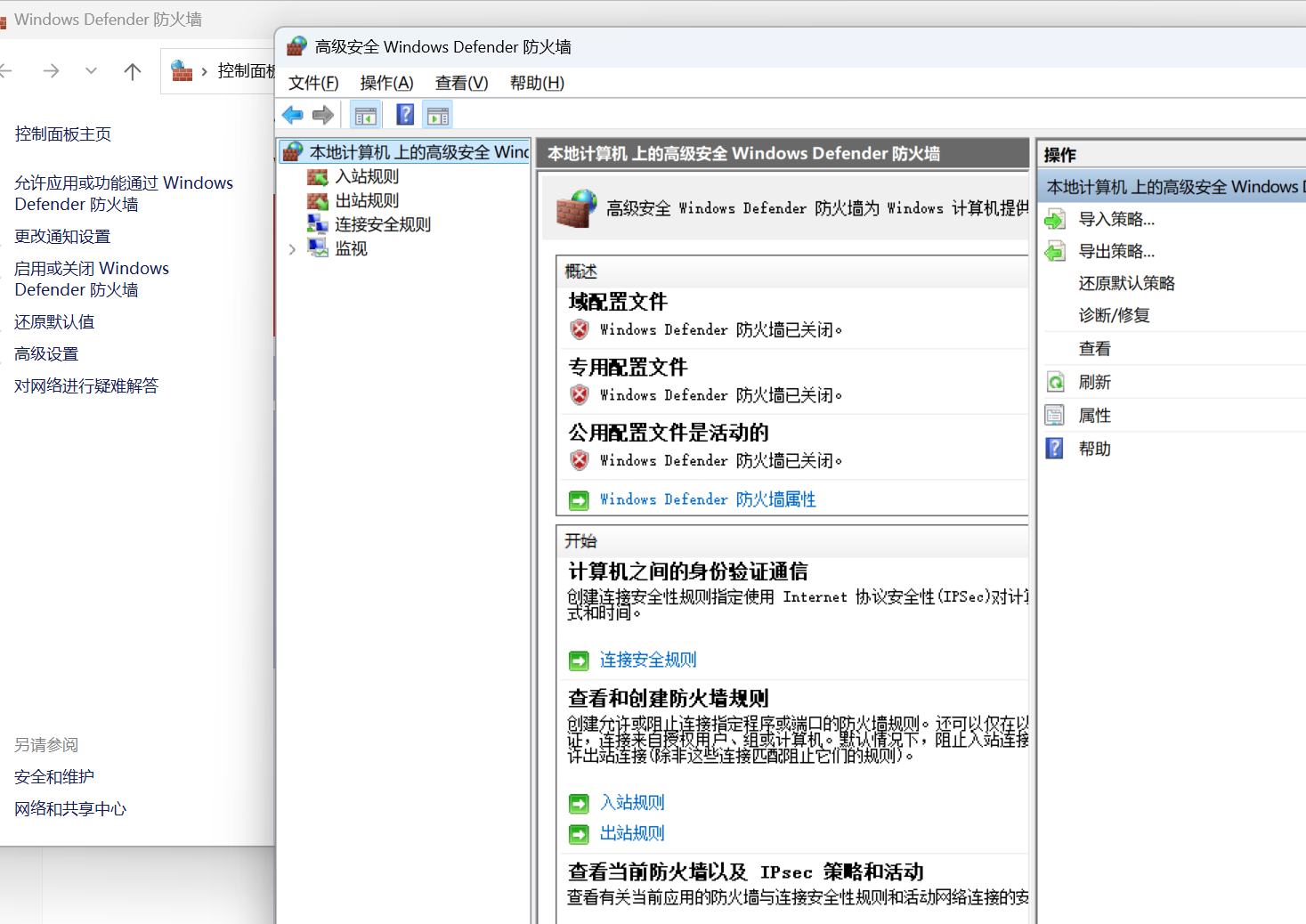点击工具栏中的后退蓝色箭头图标
1306x924 pixels.
(293, 114)
